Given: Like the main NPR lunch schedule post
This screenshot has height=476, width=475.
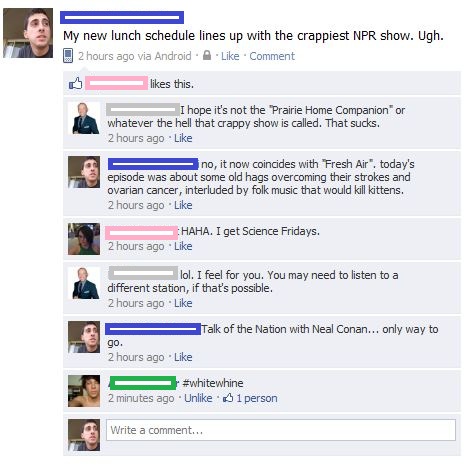Looking at the screenshot, I should click(x=230, y=56).
